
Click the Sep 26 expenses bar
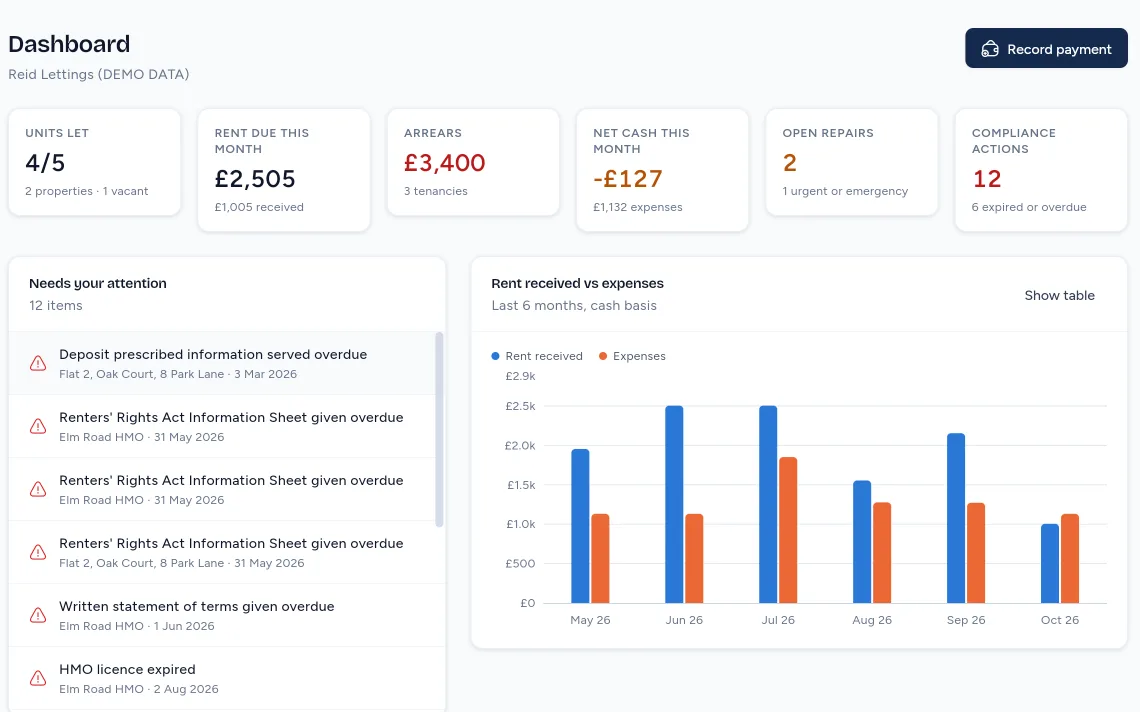[x=976, y=553]
